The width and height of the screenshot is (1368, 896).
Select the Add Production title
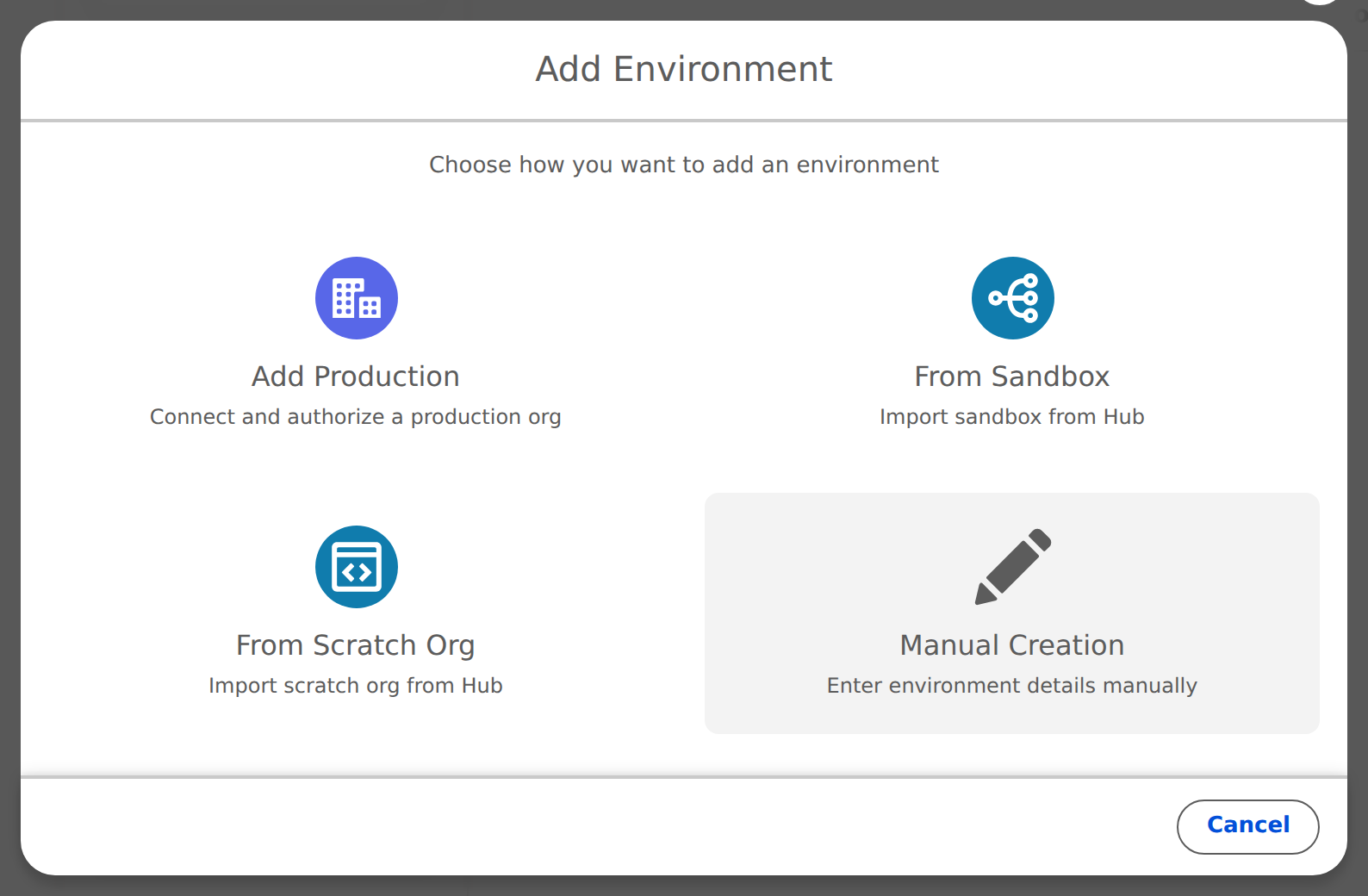(356, 376)
